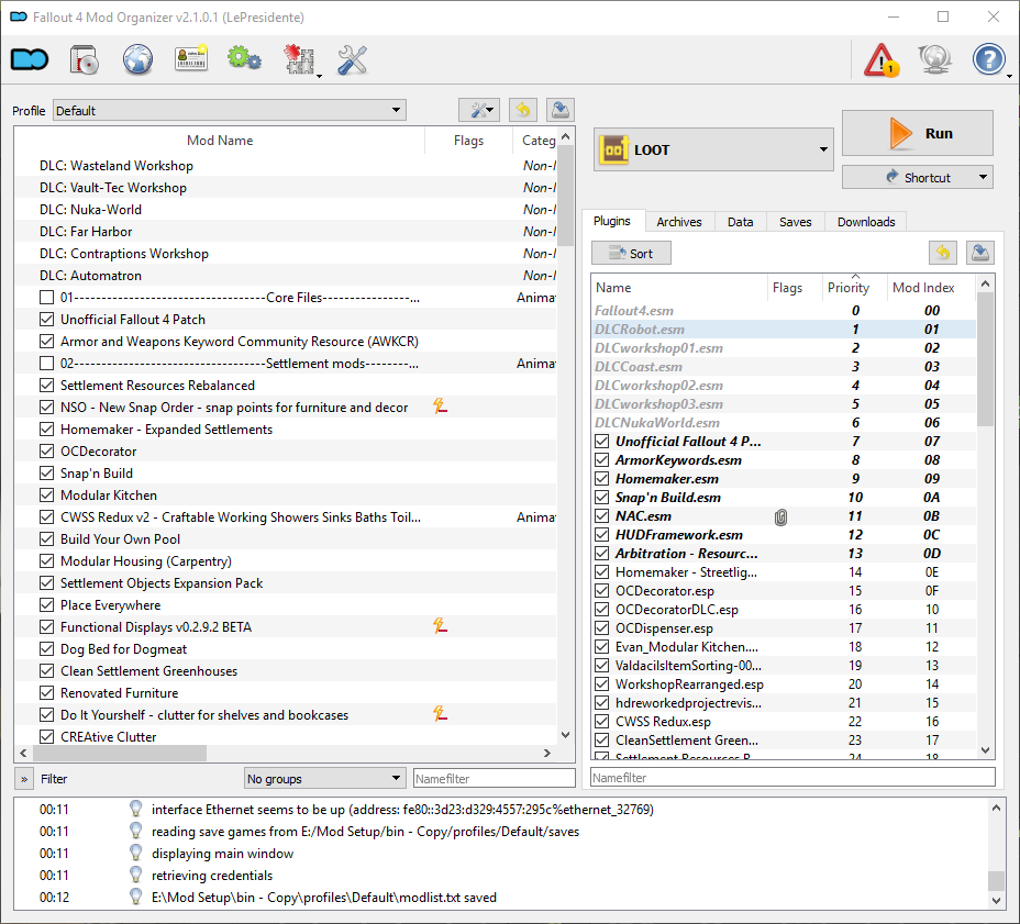Open the Shortcut dropdown arrow

point(983,177)
